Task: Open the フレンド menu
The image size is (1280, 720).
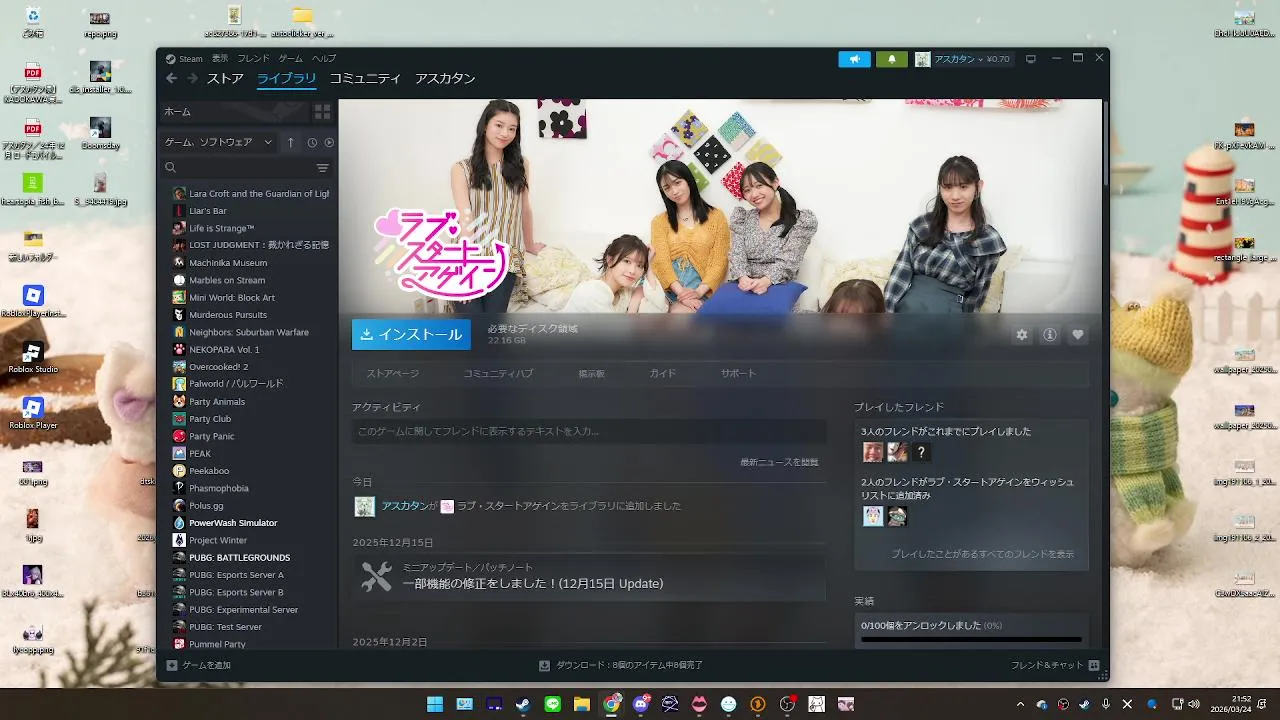Action: (x=253, y=59)
